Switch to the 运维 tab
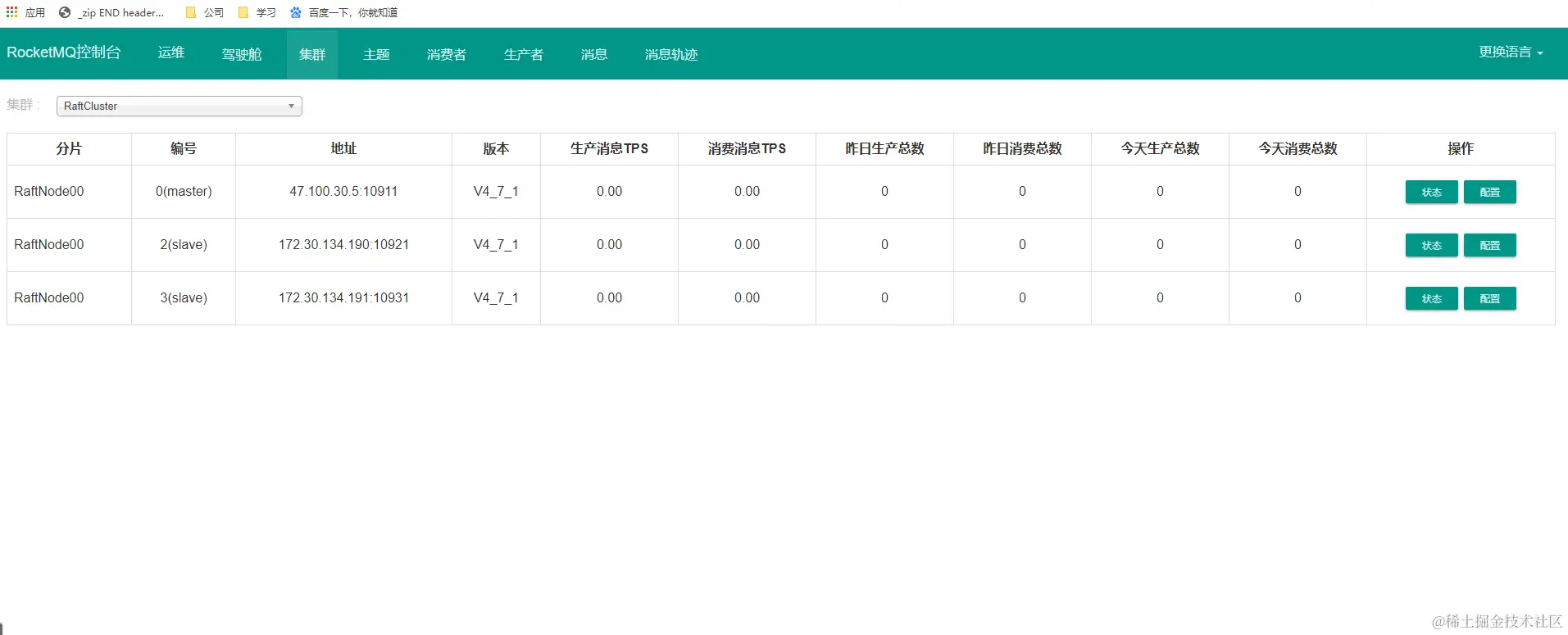 tap(171, 52)
